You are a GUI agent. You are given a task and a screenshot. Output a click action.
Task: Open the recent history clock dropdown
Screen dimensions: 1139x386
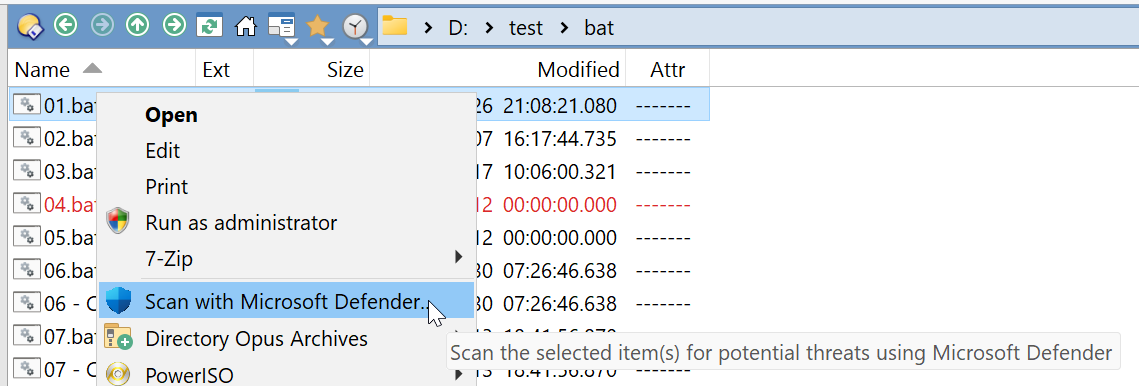click(x=355, y=28)
